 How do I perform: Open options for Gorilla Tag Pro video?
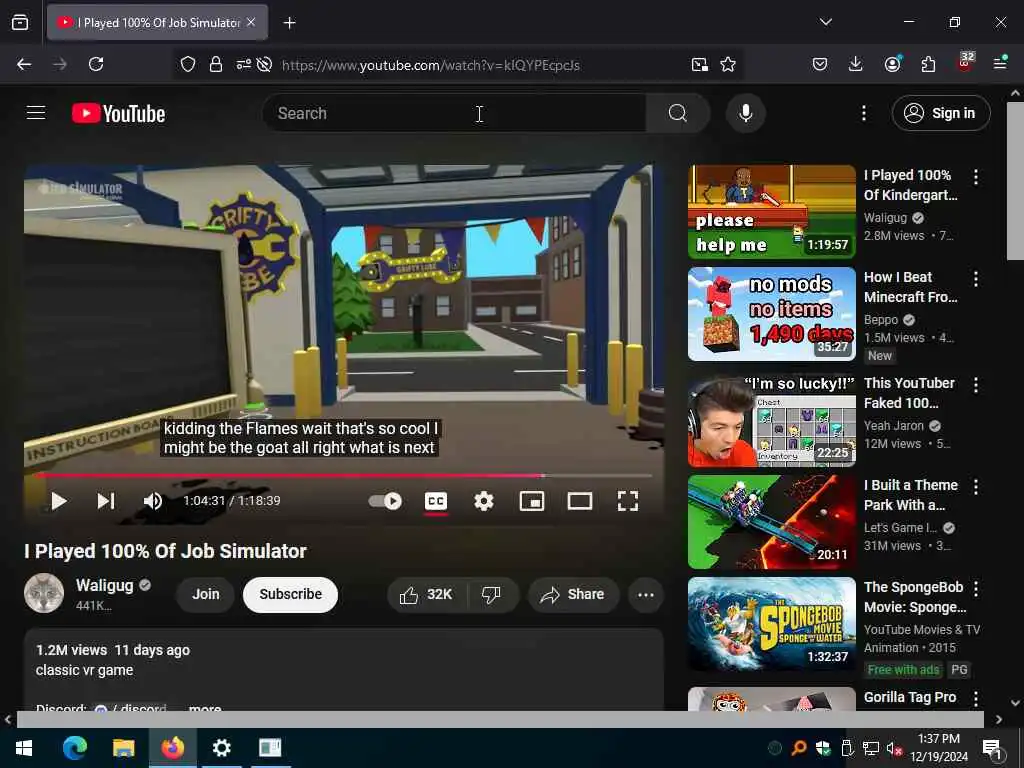976,699
